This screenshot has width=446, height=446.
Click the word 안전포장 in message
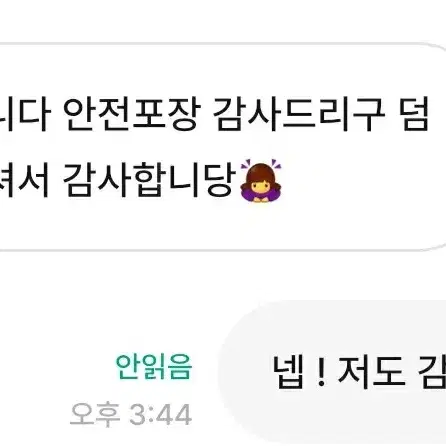132,115
